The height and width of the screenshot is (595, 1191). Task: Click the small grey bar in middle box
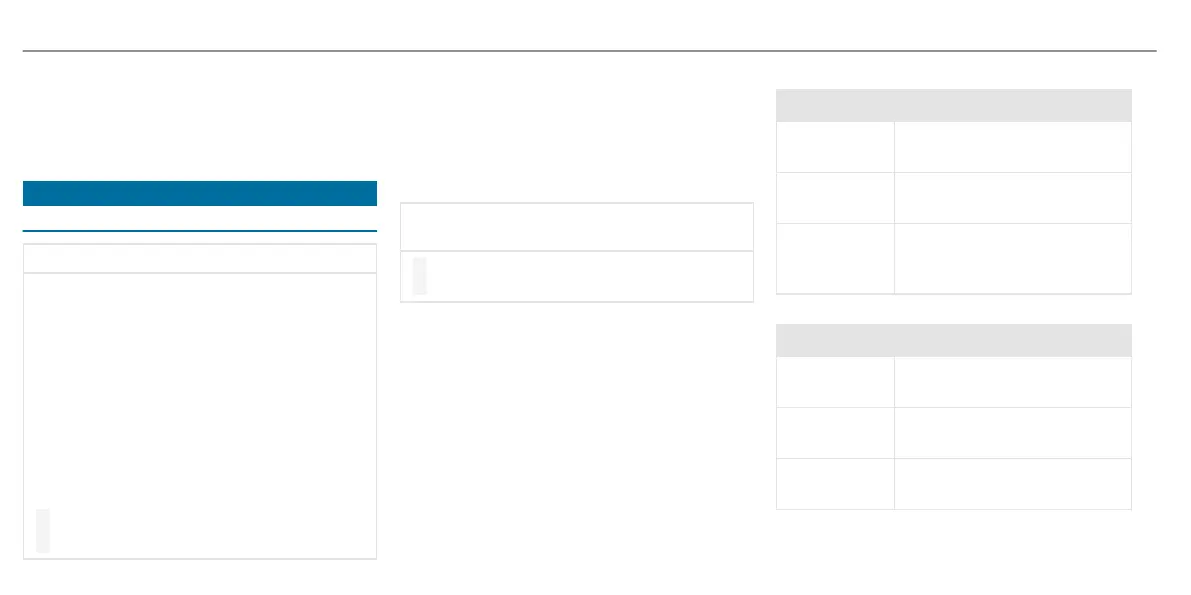click(x=419, y=276)
